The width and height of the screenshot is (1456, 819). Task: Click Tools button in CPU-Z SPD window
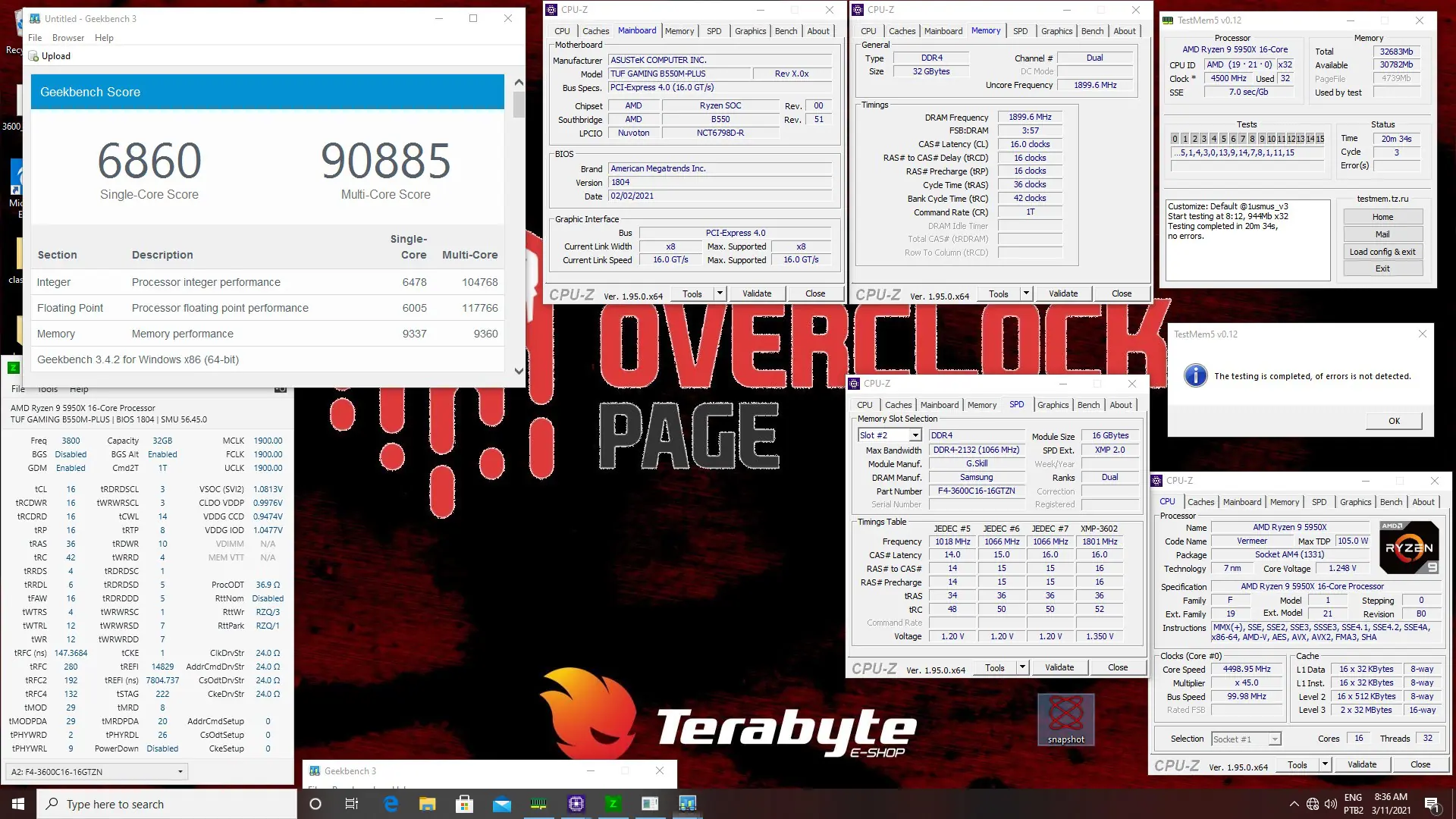995,667
